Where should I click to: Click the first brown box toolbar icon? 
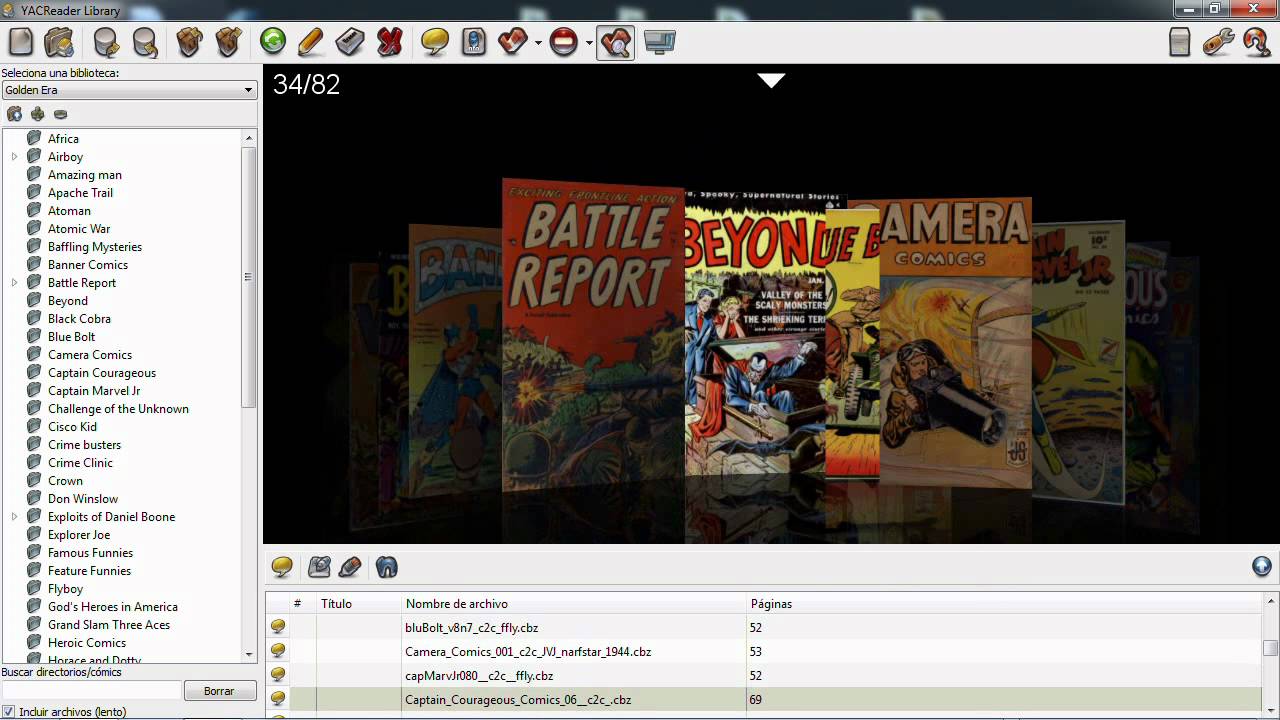(x=189, y=42)
